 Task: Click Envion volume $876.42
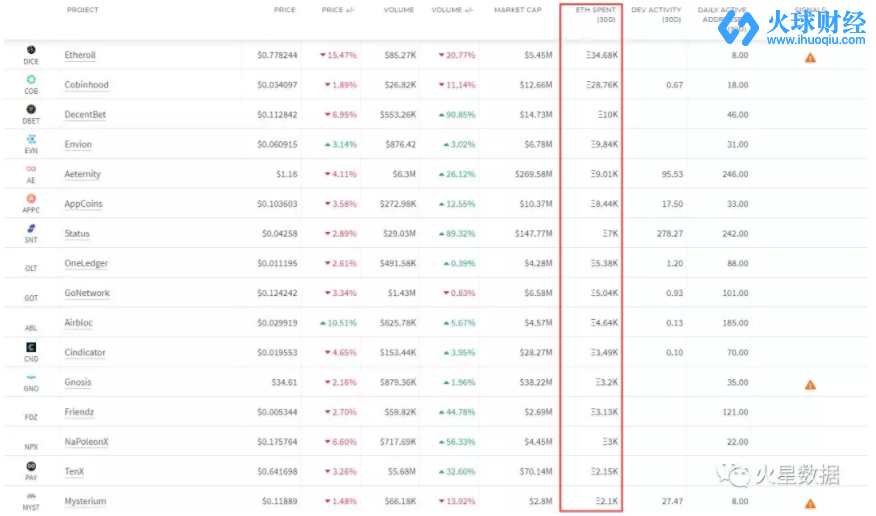point(401,144)
